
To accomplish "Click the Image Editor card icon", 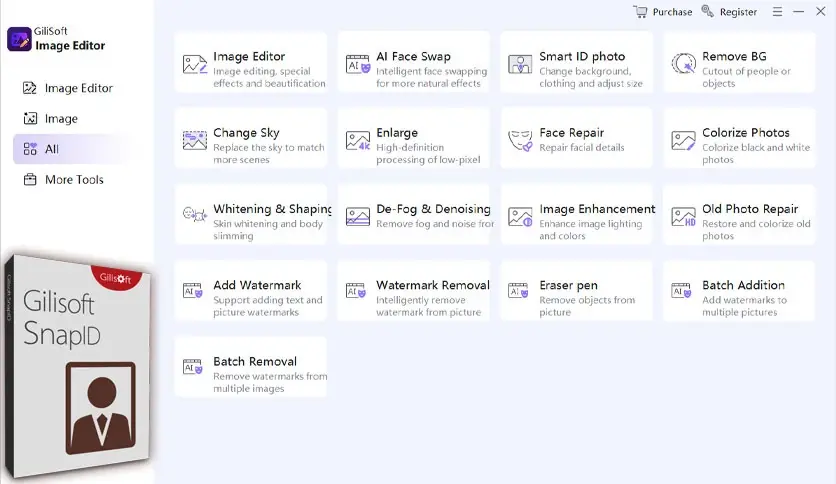I will point(195,64).
